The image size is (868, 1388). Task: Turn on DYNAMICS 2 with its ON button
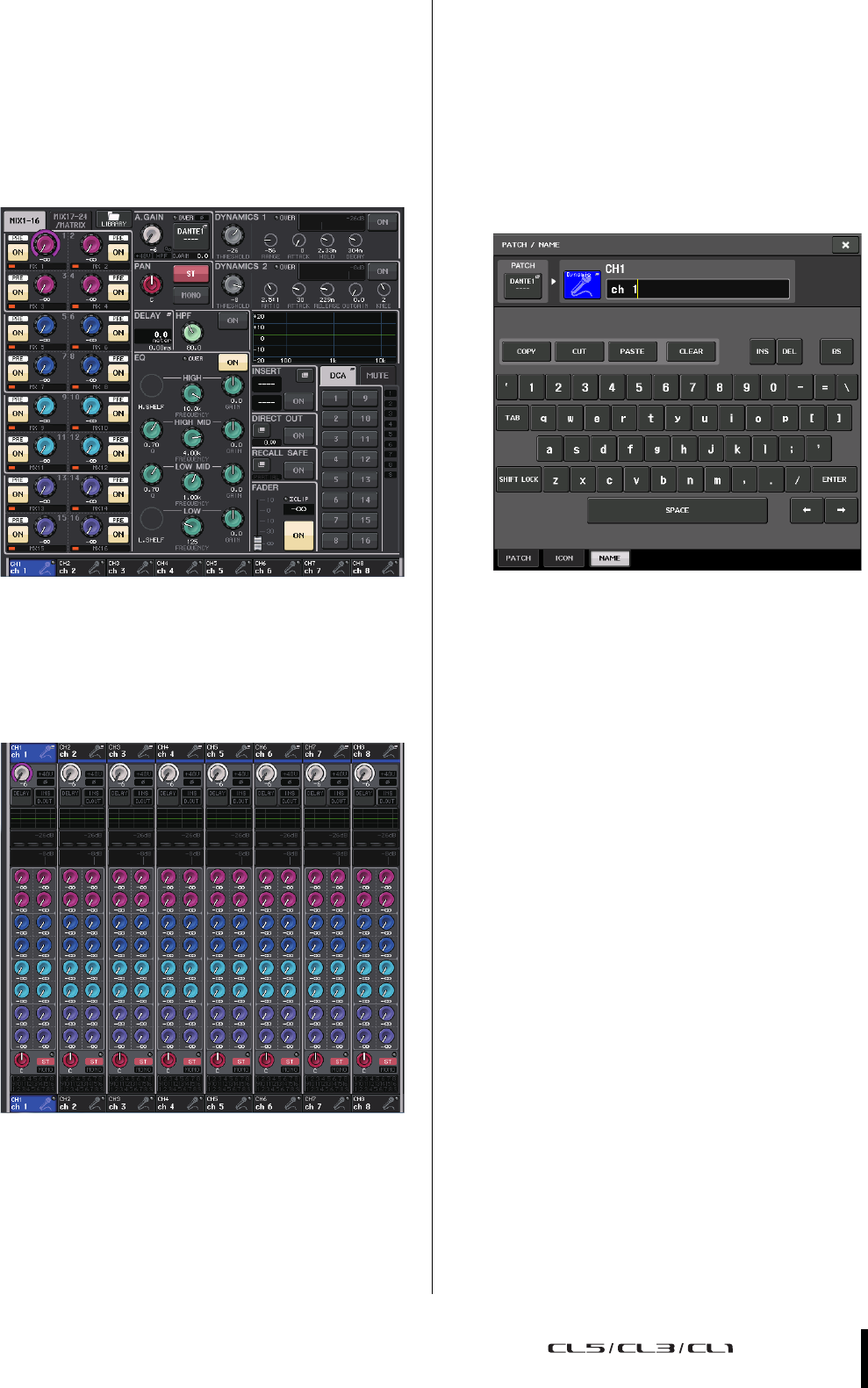[383, 271]
